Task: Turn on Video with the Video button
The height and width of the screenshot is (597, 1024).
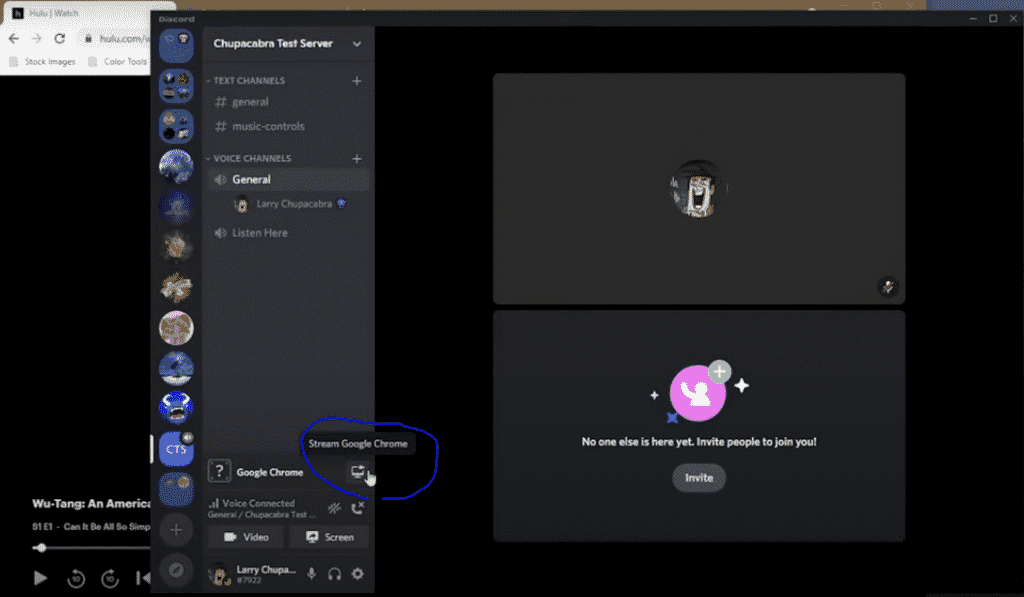Action: pyautogui.click(x=244, y=537)
